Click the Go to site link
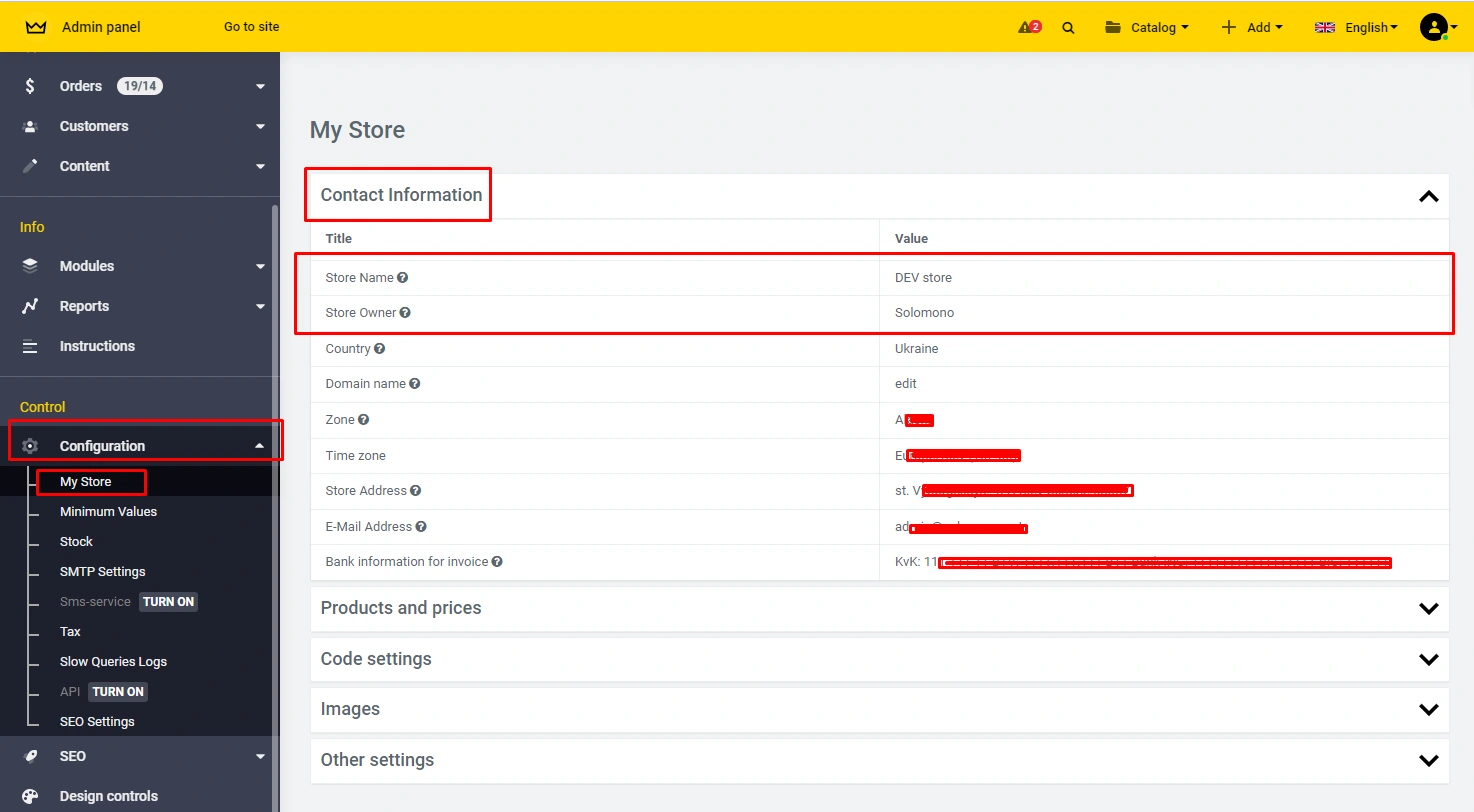 [251, 27]
